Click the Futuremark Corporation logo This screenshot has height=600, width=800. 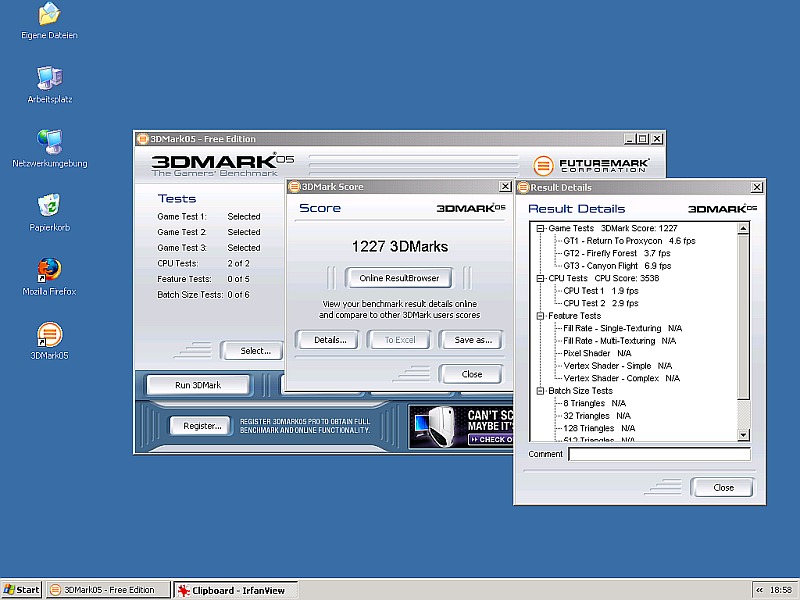(591, 165)
